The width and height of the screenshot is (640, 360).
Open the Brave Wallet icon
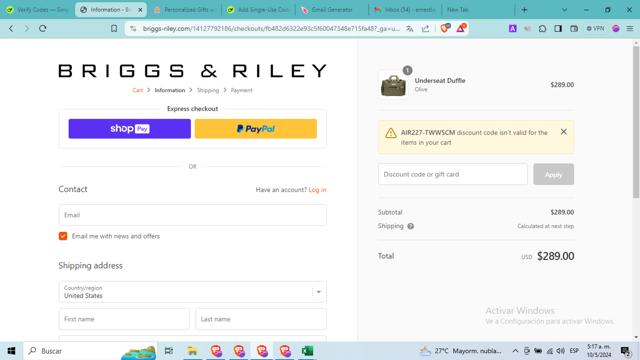pyautogui.click(x=574, y=29)
